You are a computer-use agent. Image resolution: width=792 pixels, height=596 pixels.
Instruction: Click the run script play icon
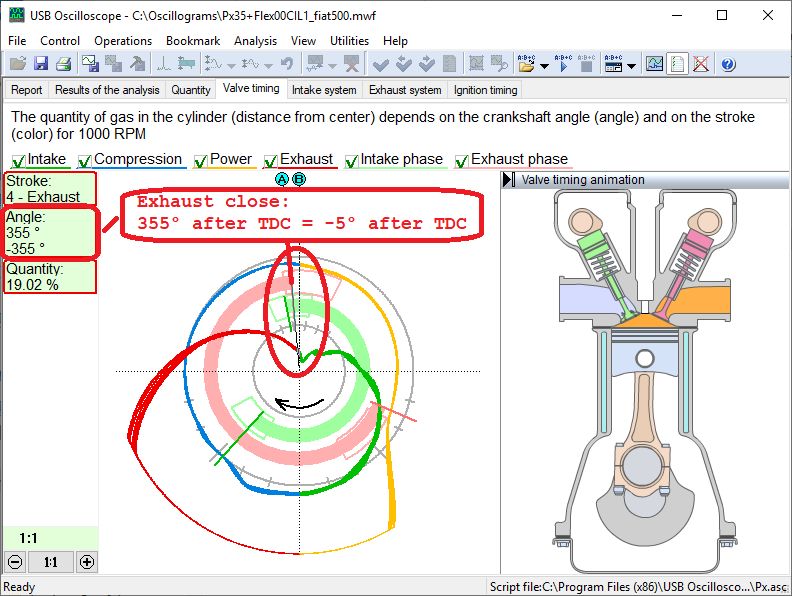(564, 64)
